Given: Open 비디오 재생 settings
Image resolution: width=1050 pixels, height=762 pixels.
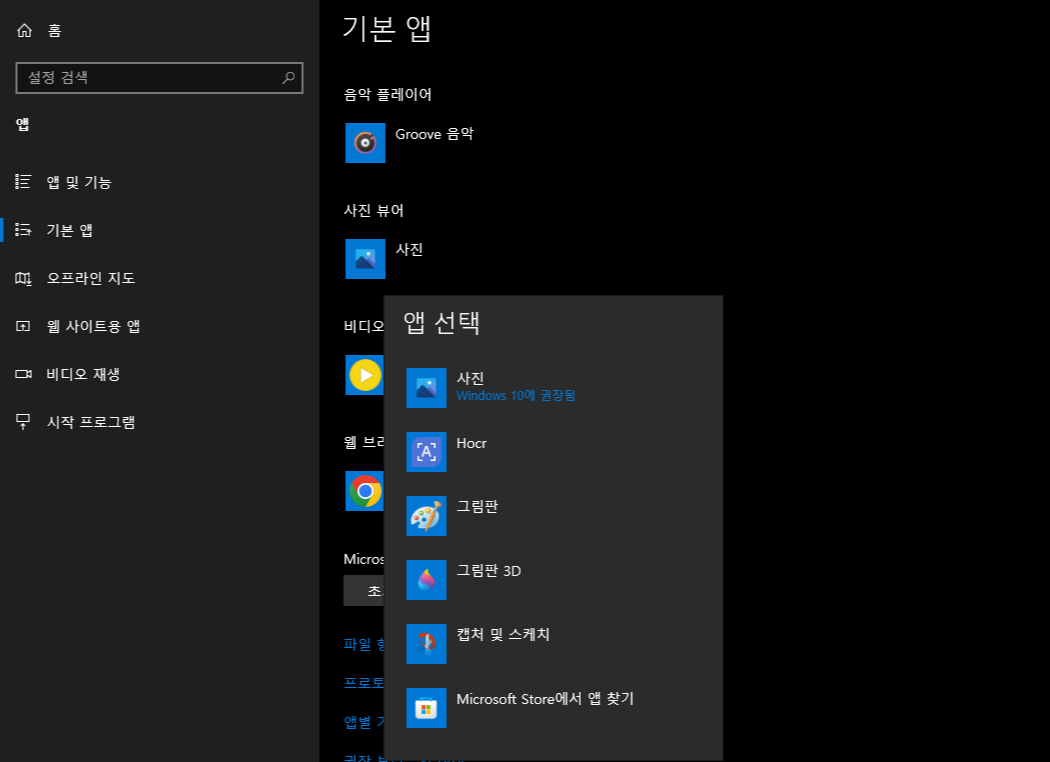Looking at the screenshot, I should pyautogui.click(x=83, y=374).
